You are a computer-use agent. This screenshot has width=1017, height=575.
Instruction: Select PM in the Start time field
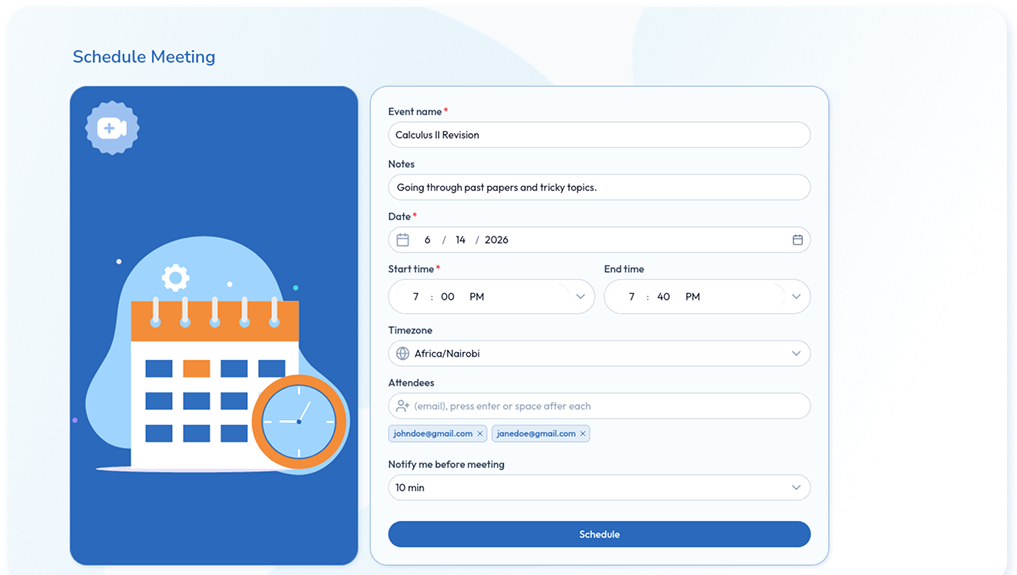point(477,297)
